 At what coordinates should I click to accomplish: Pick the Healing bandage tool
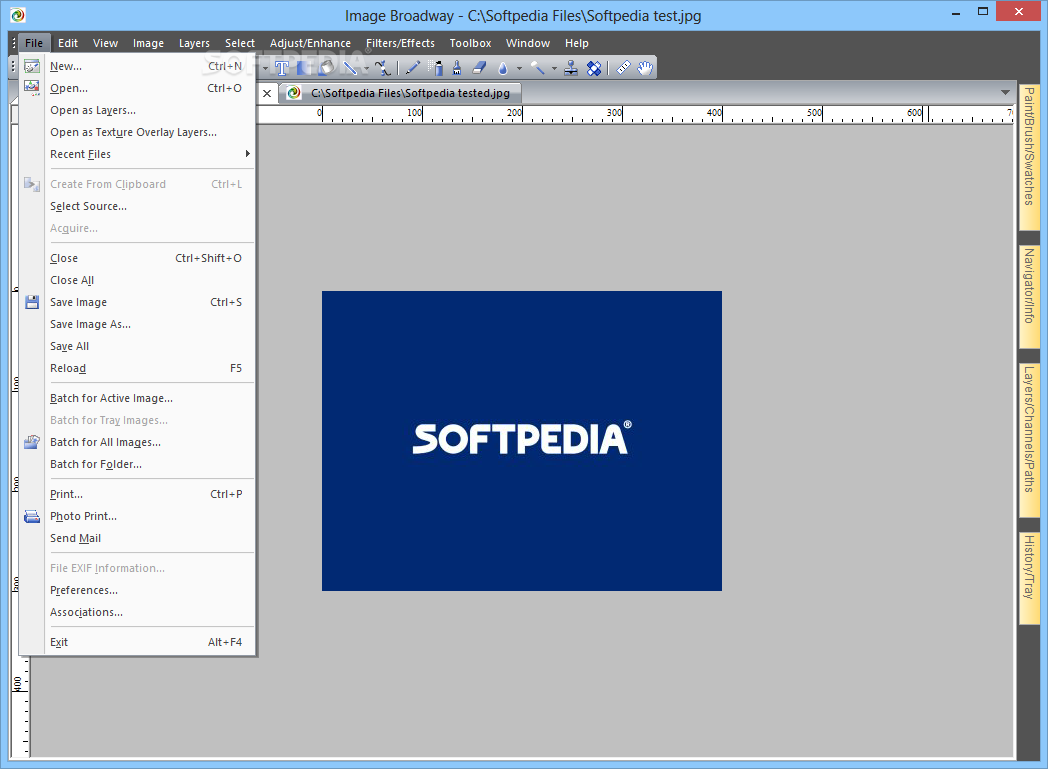tap(594, 68)
